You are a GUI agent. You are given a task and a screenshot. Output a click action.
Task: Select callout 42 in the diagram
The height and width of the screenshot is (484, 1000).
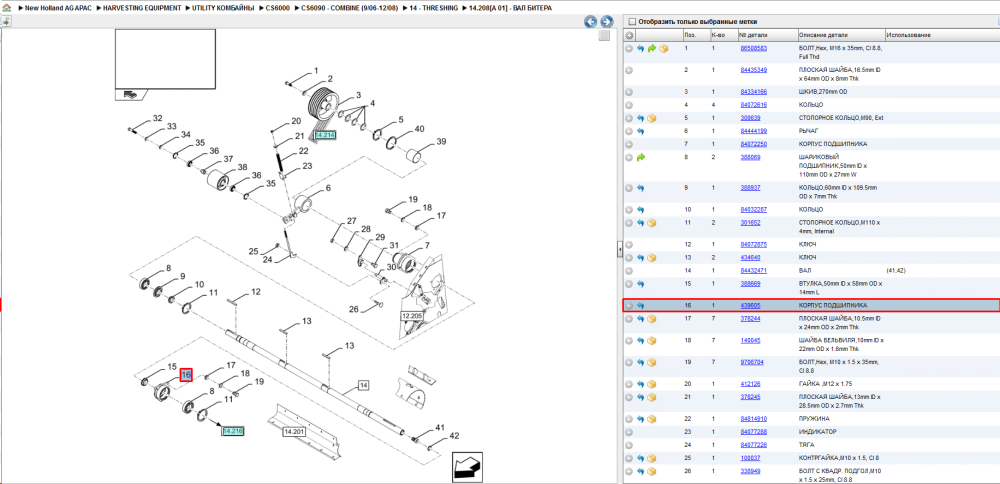[455, 436]
